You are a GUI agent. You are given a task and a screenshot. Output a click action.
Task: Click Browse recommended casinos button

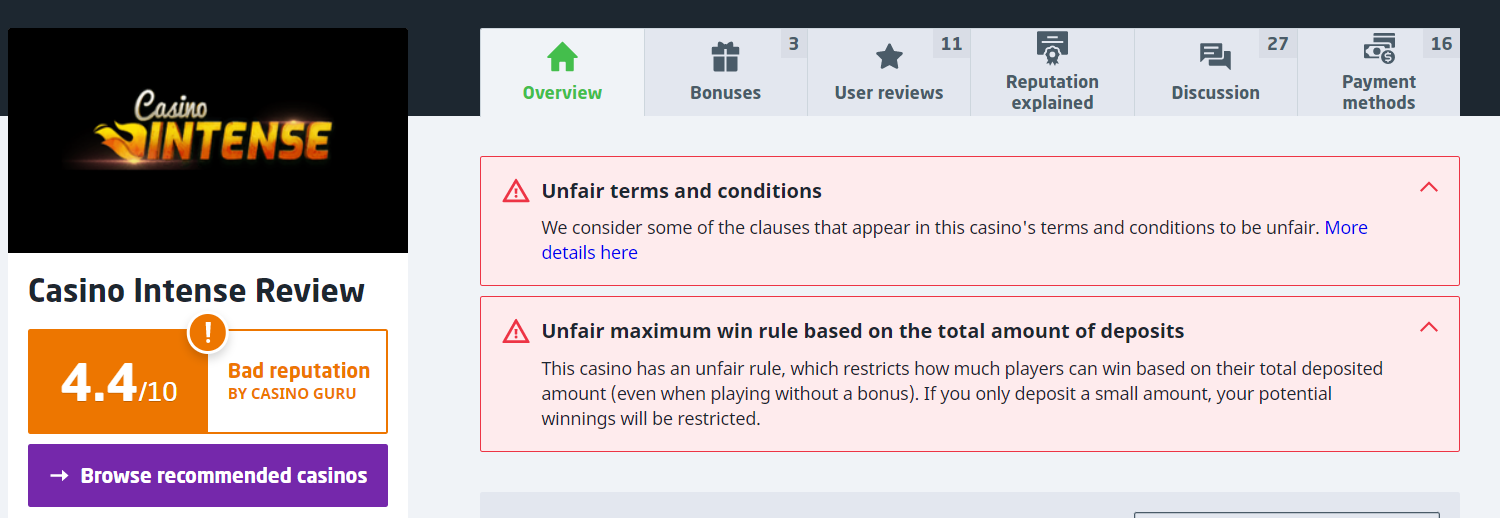pos(208,476)
